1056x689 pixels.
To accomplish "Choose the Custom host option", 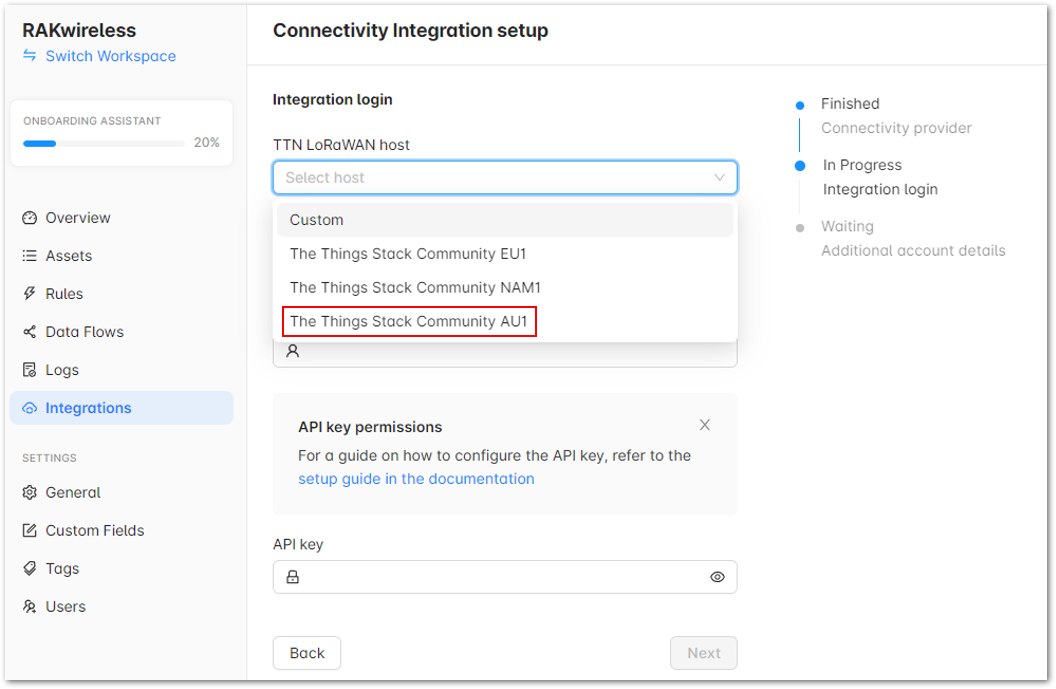I will click(x=505, y=220).
